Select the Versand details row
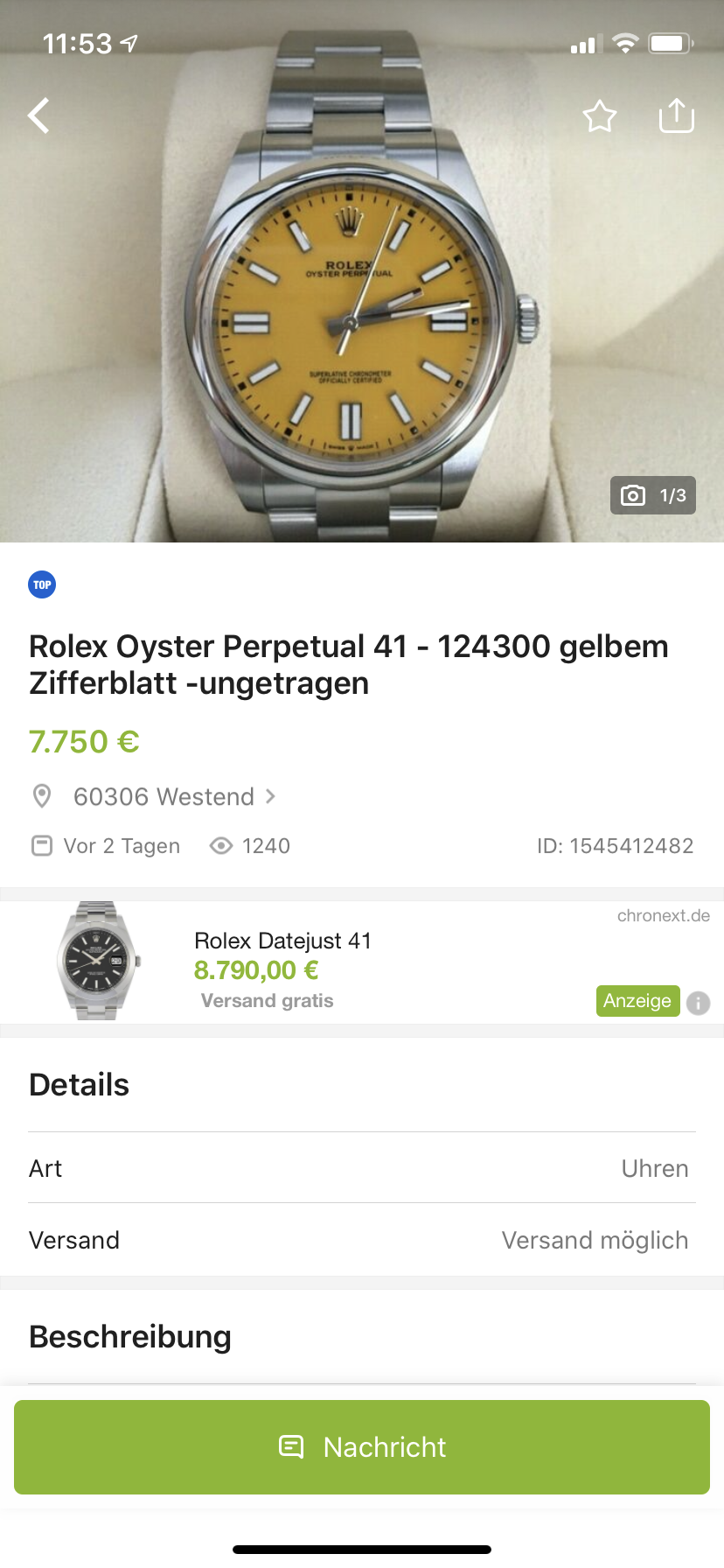Screen dimensions: 724x1568 pyautogui.click(x=362, y=1240)
